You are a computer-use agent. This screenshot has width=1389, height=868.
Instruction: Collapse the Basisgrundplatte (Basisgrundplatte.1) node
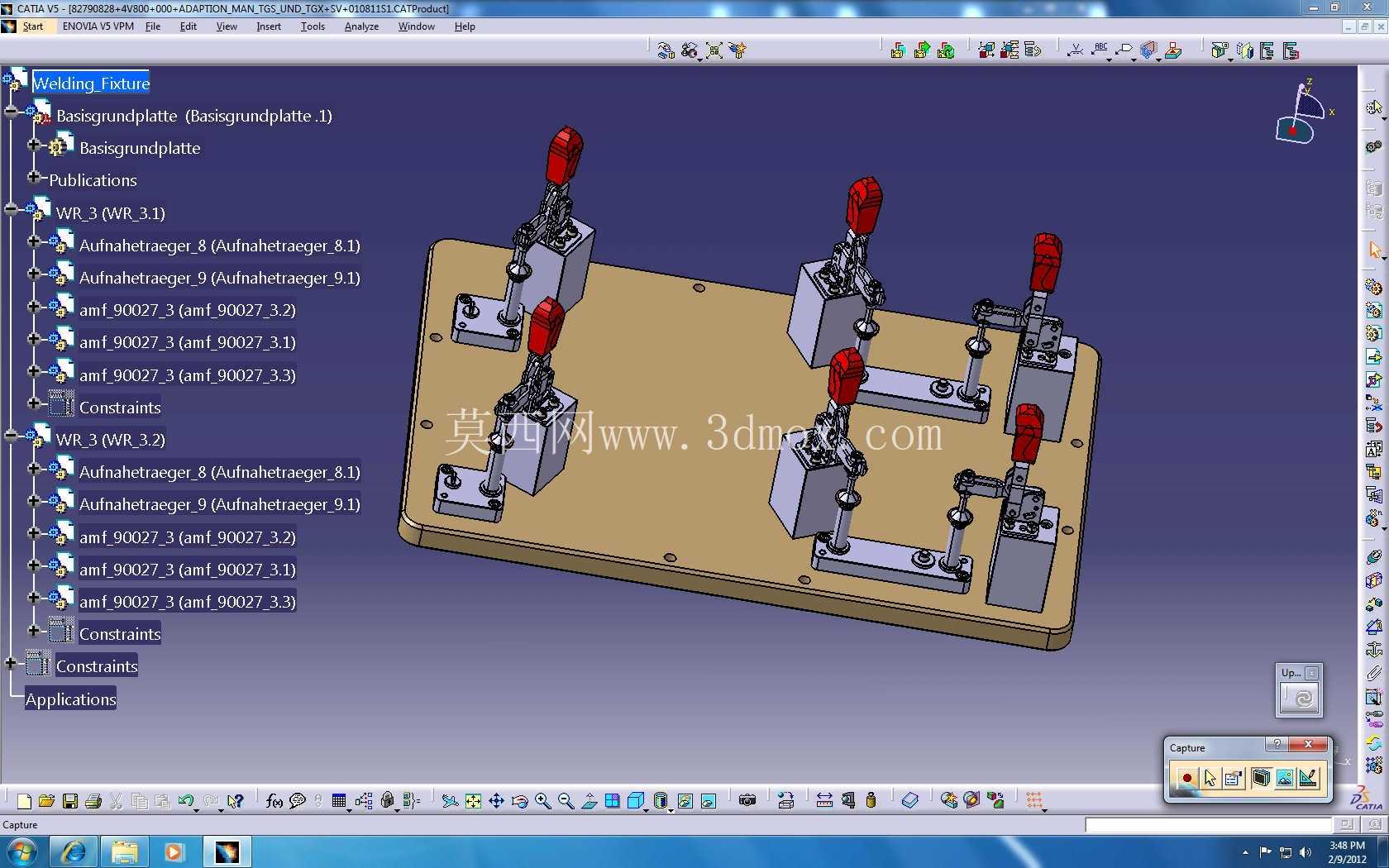11,112
